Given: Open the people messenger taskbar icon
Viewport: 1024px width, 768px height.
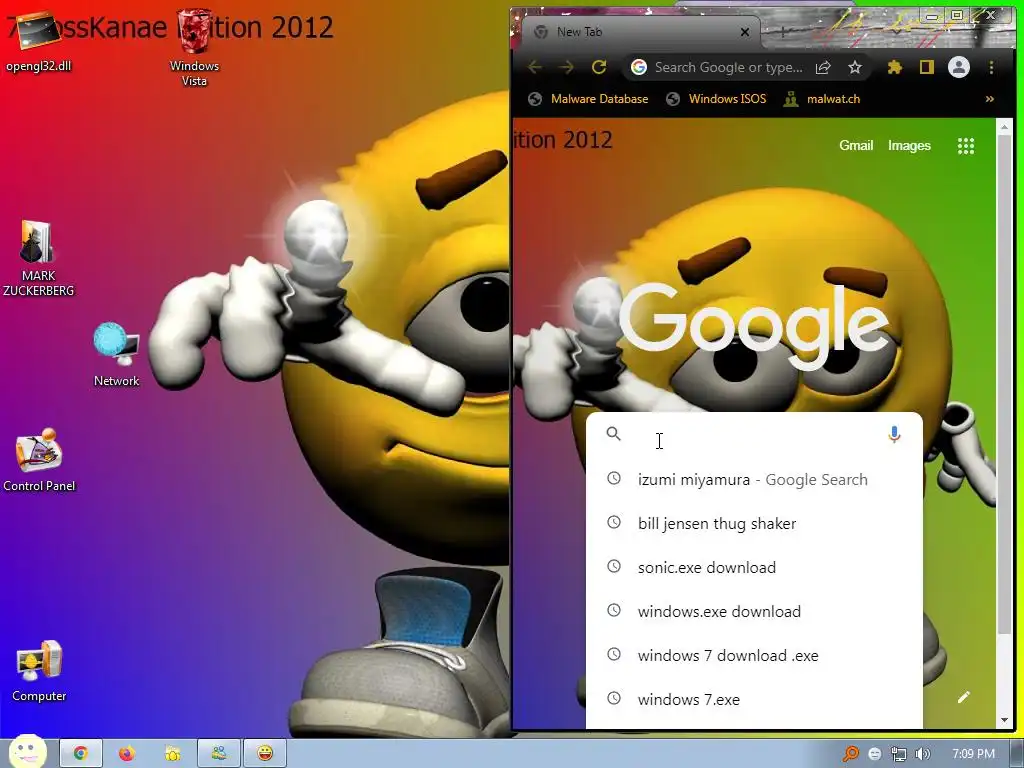Looking at the screenshot, I should tap(219, 753).
